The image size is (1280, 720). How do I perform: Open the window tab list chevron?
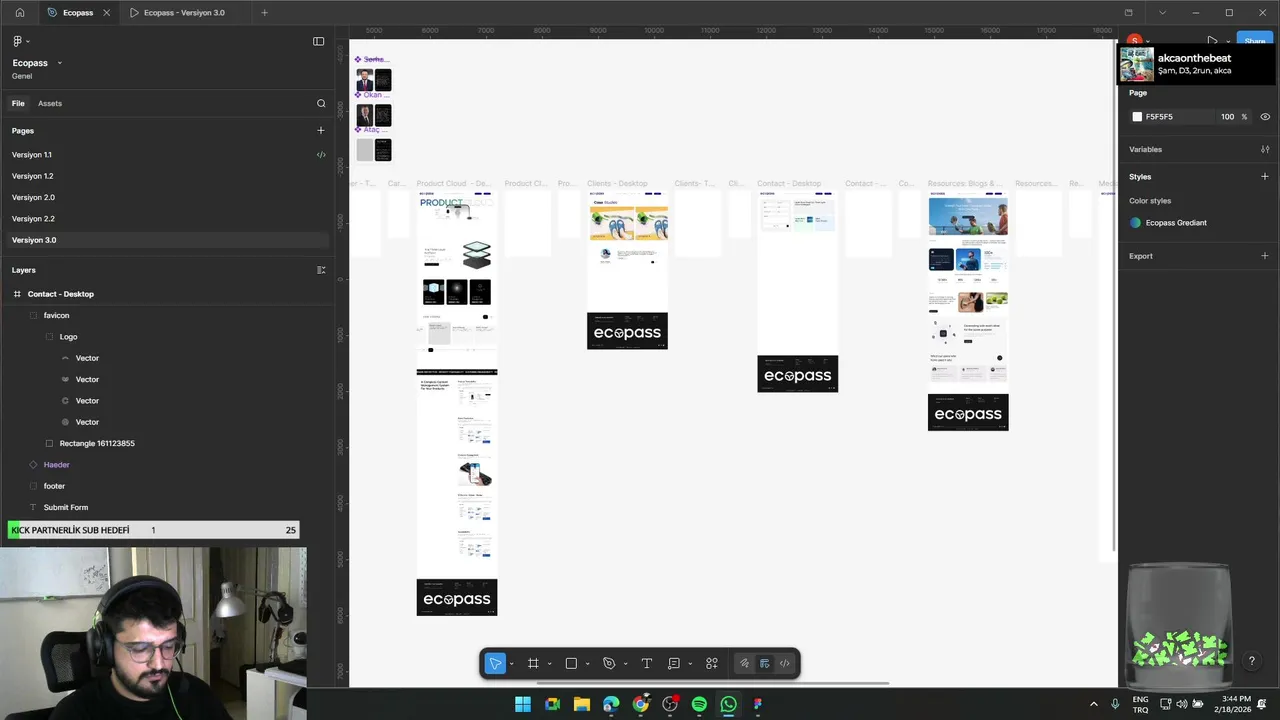(1162, 13)
